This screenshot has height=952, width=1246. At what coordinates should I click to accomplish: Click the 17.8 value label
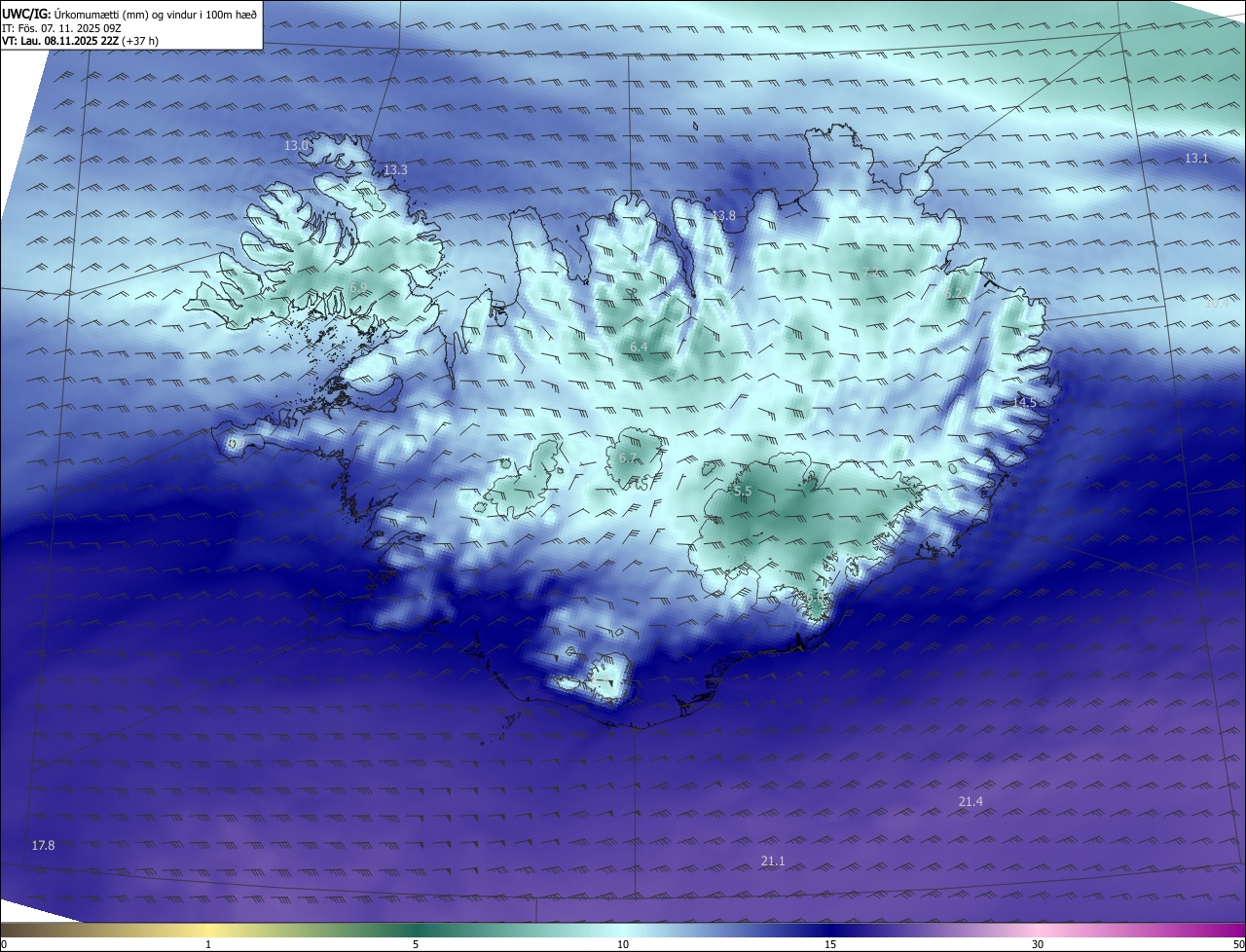pyautogui.click(x=43, y=845)
